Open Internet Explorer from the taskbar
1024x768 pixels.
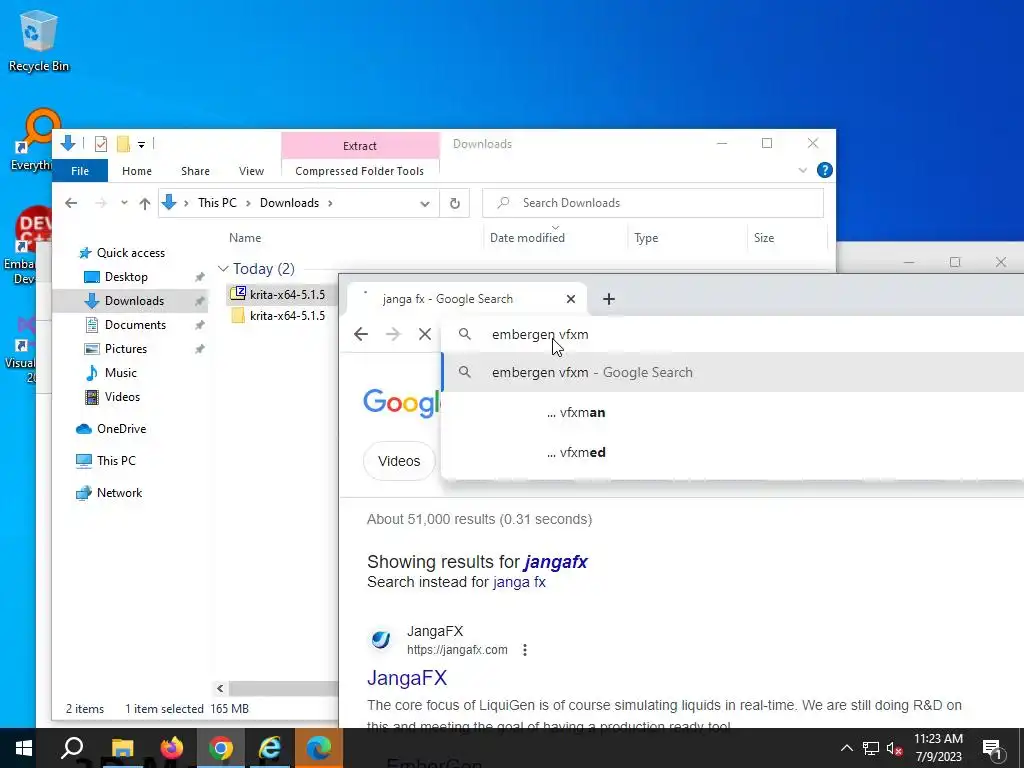point(270,748)
